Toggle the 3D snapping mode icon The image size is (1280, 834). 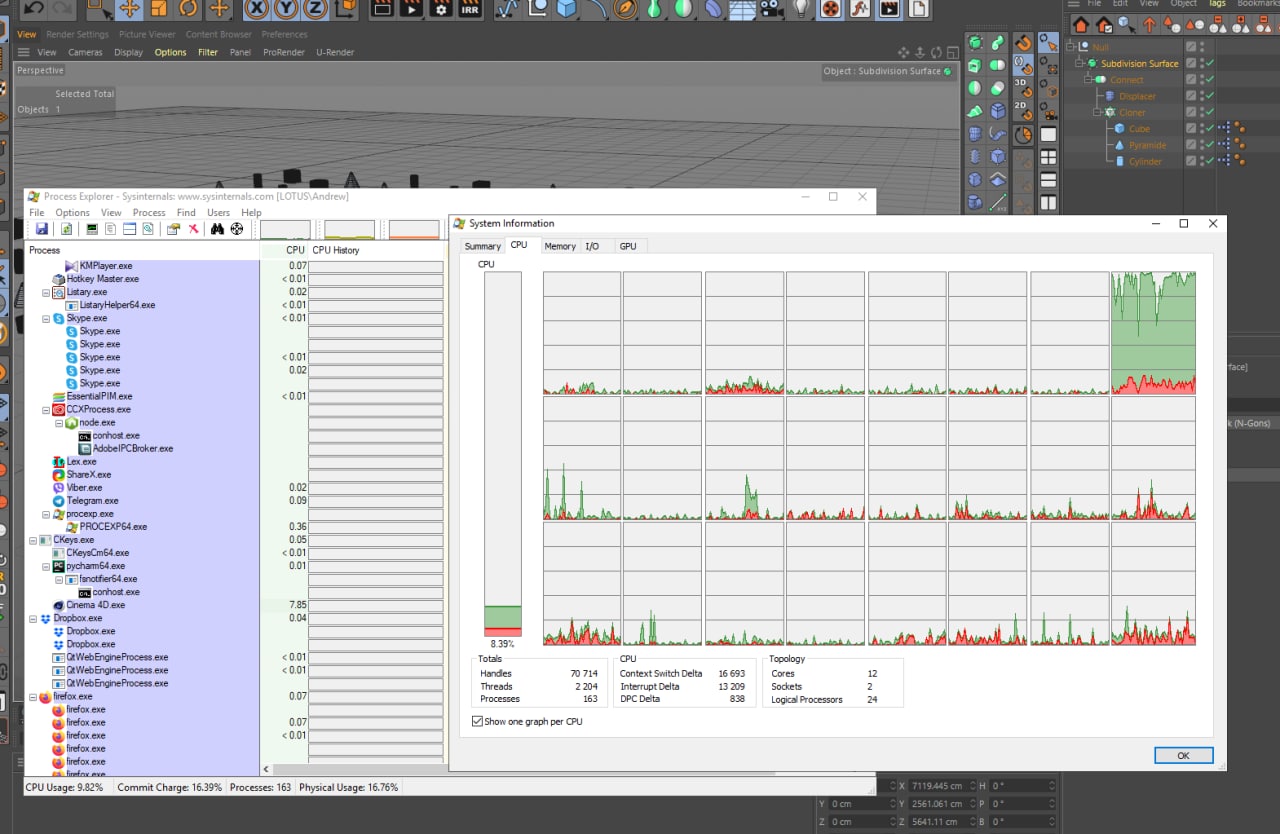1023,88
